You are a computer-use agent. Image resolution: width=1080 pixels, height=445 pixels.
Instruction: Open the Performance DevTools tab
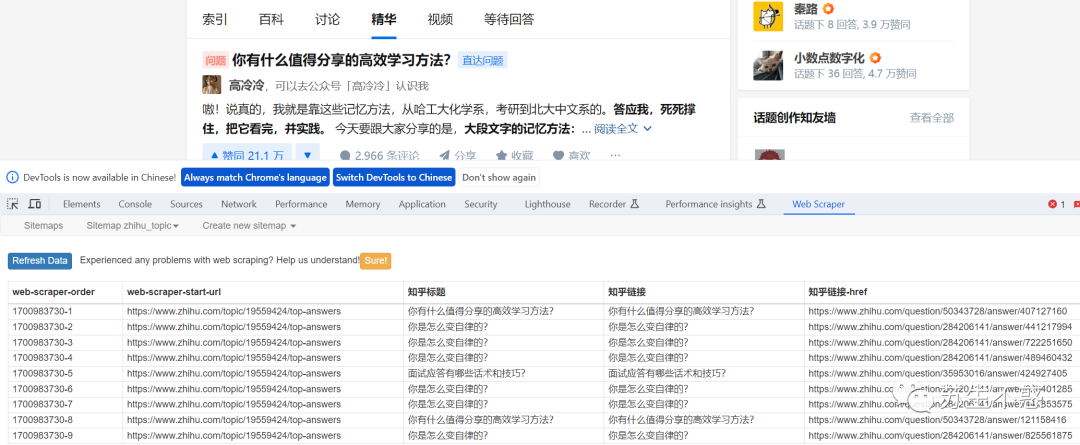pos(301,204)
